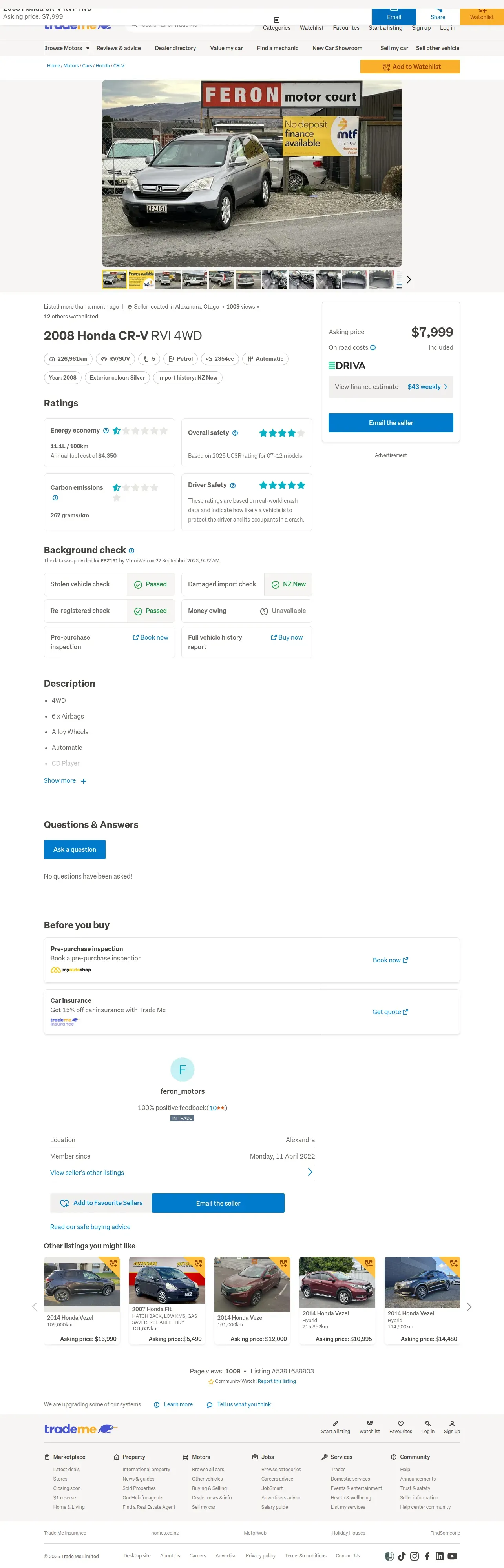
Task: Click footer Watchlist binoculars icon
Action: pyautogui.click(x=369, y=1424)
